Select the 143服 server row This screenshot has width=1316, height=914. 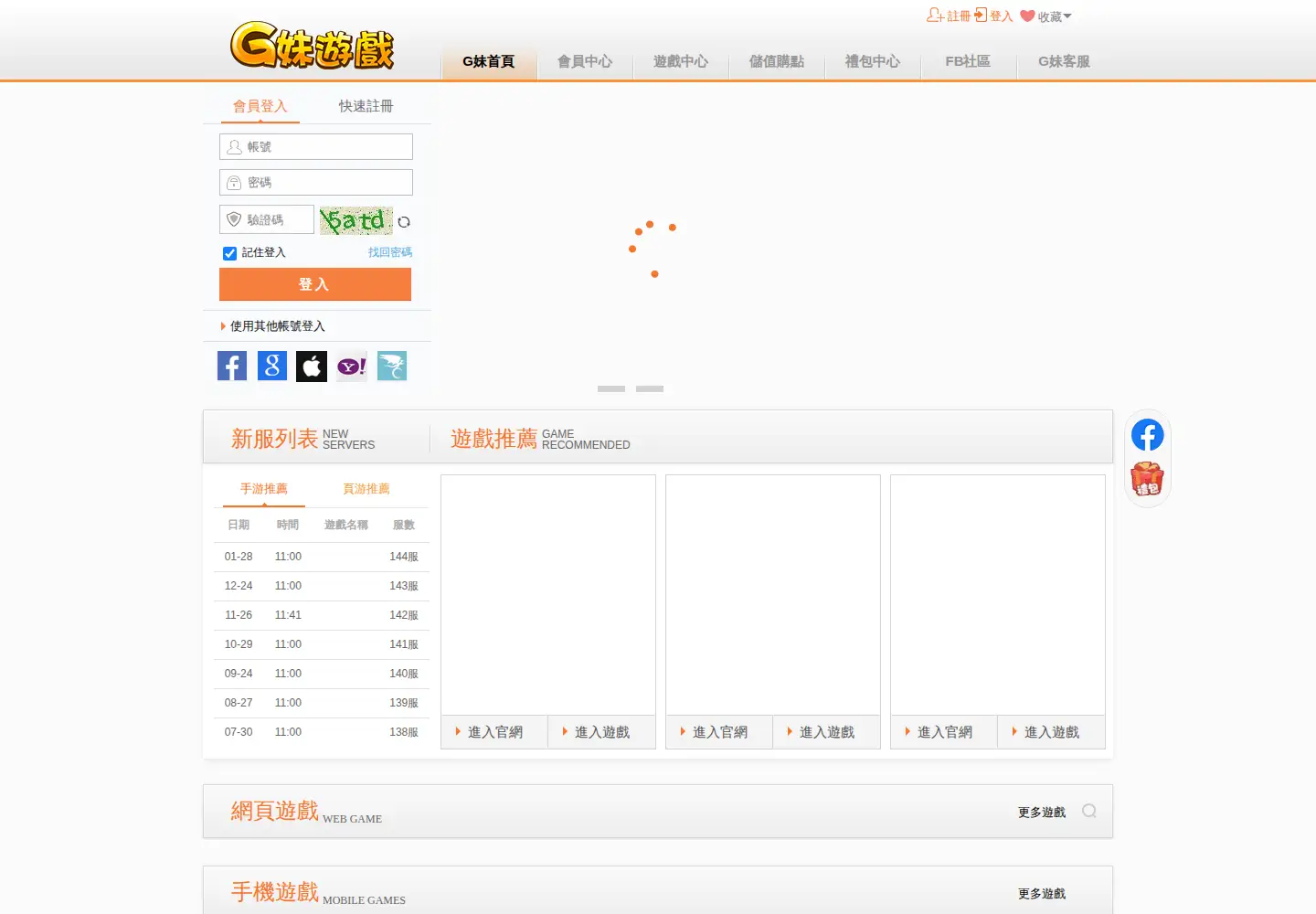click(x=322, y=586)
